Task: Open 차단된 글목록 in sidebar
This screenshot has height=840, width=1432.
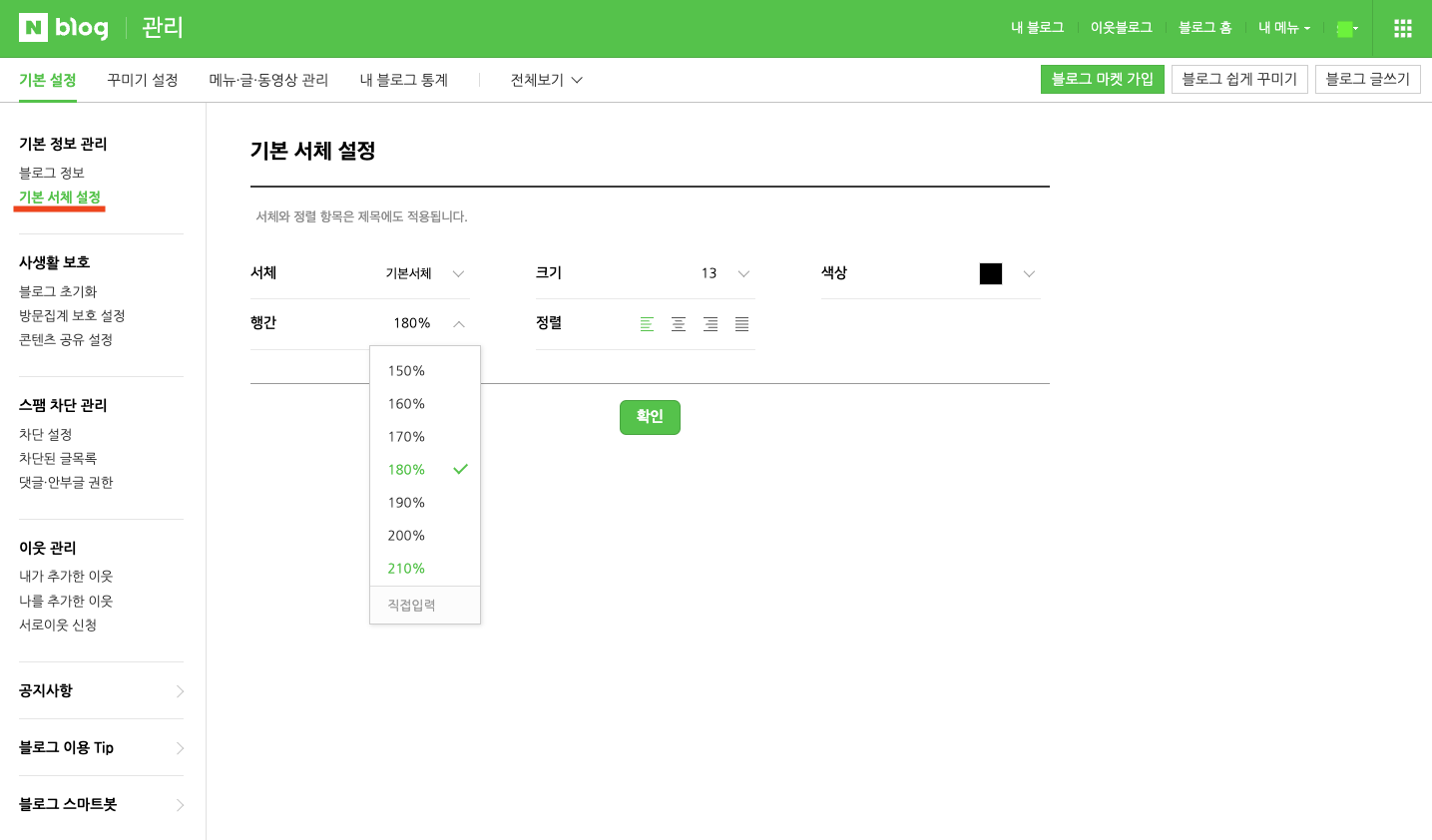Action: [58, 458]
